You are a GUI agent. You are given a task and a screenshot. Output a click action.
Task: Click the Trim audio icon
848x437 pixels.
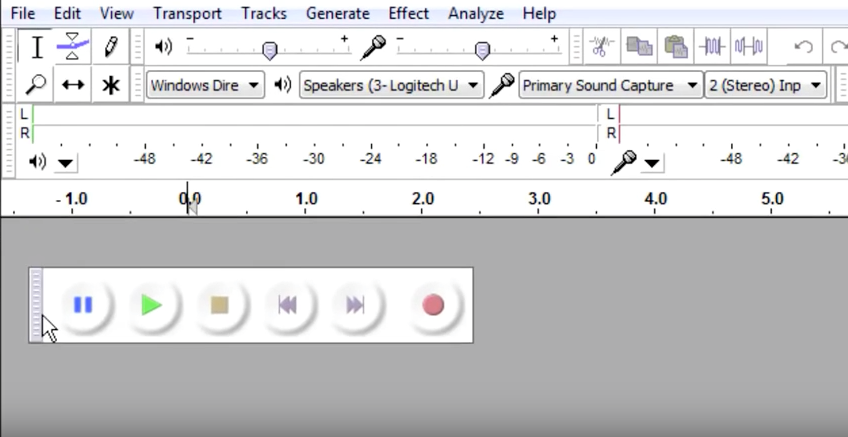712,47
